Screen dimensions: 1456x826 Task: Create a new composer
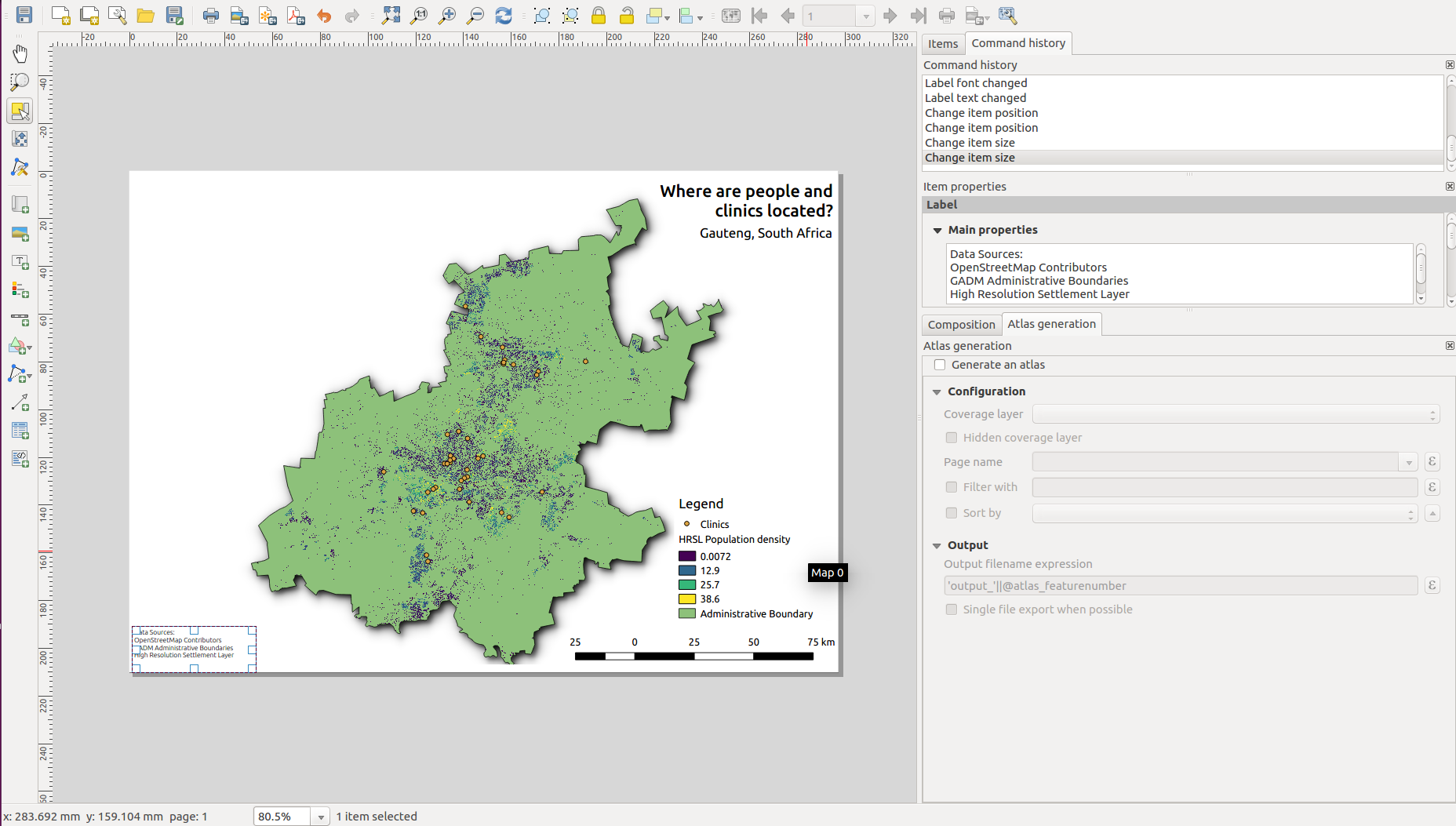(60, 15)
